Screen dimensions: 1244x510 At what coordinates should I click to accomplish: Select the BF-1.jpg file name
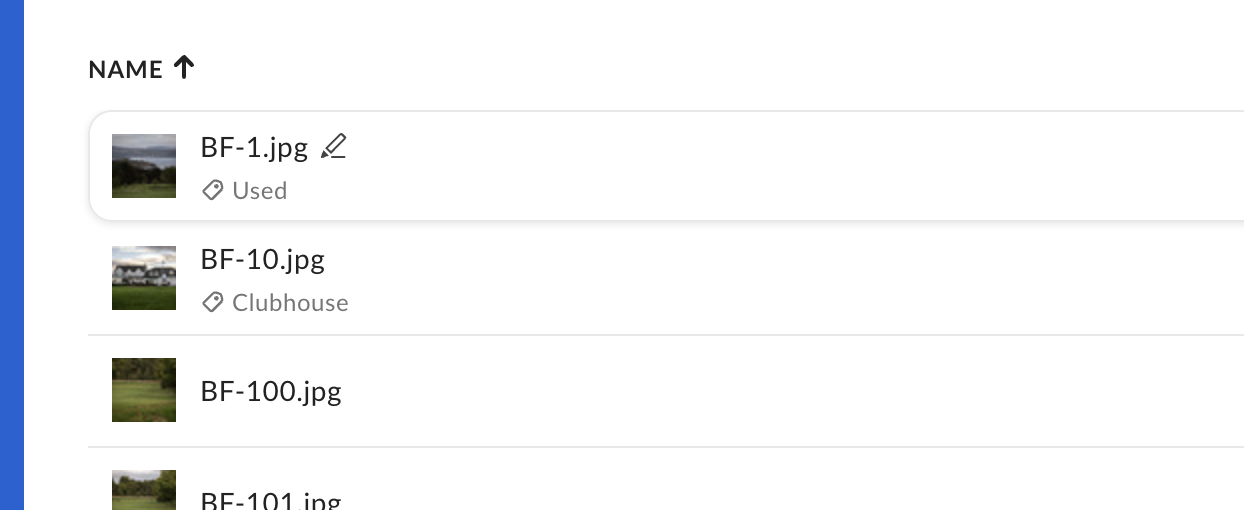pyautogui.click(x=254, y=147)
